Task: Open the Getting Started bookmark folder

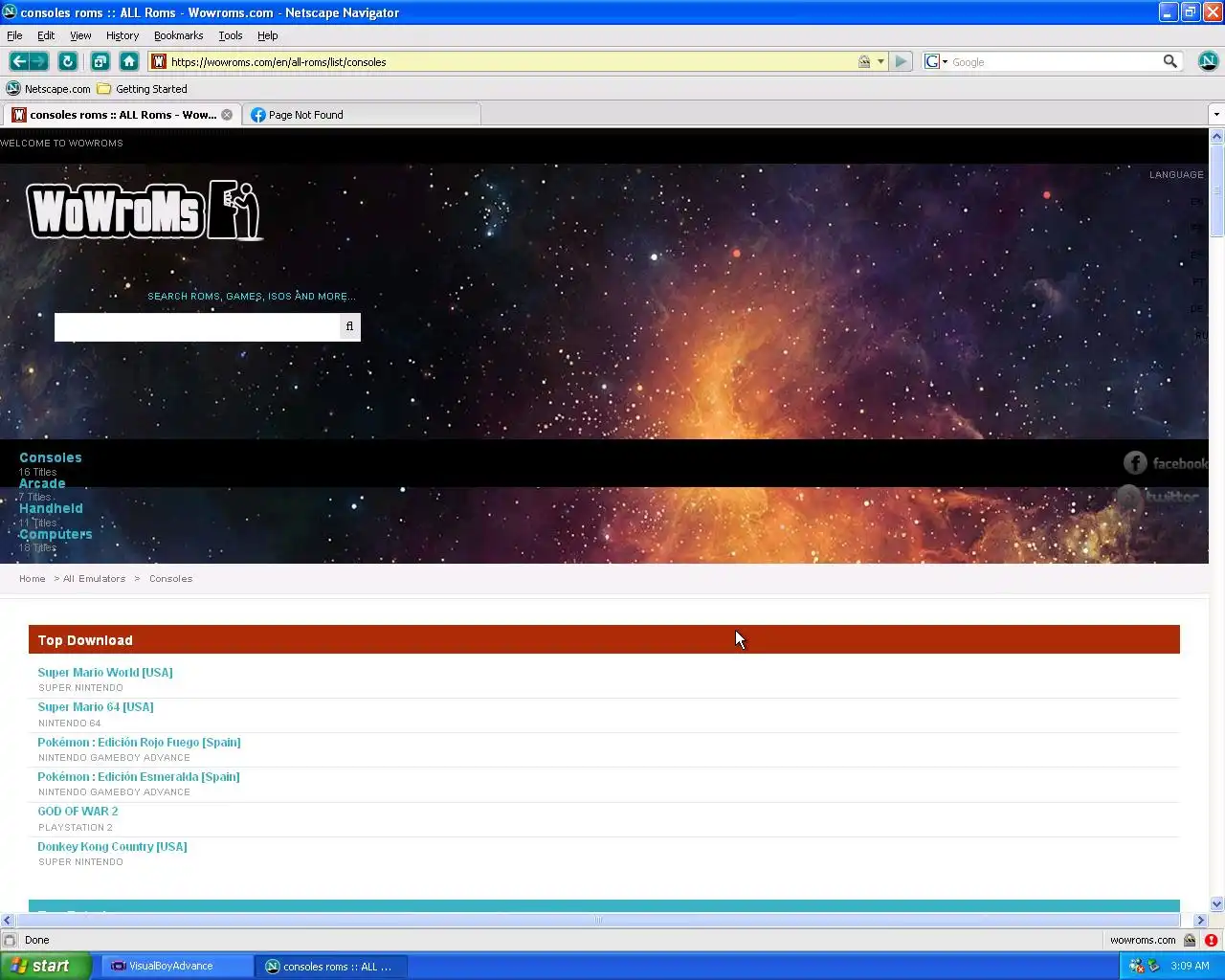Action: pos(142,89)
